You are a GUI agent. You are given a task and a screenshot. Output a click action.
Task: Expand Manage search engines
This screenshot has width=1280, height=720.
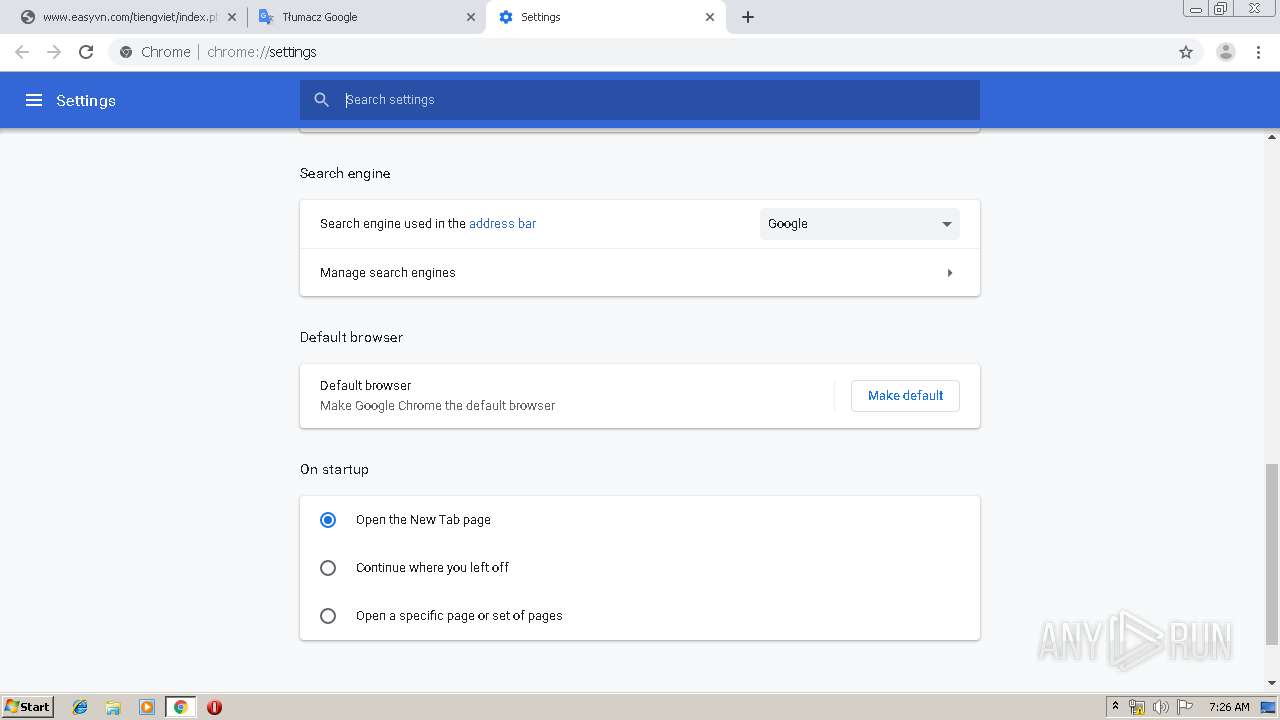pyautogui.click(x=640, y=272)
